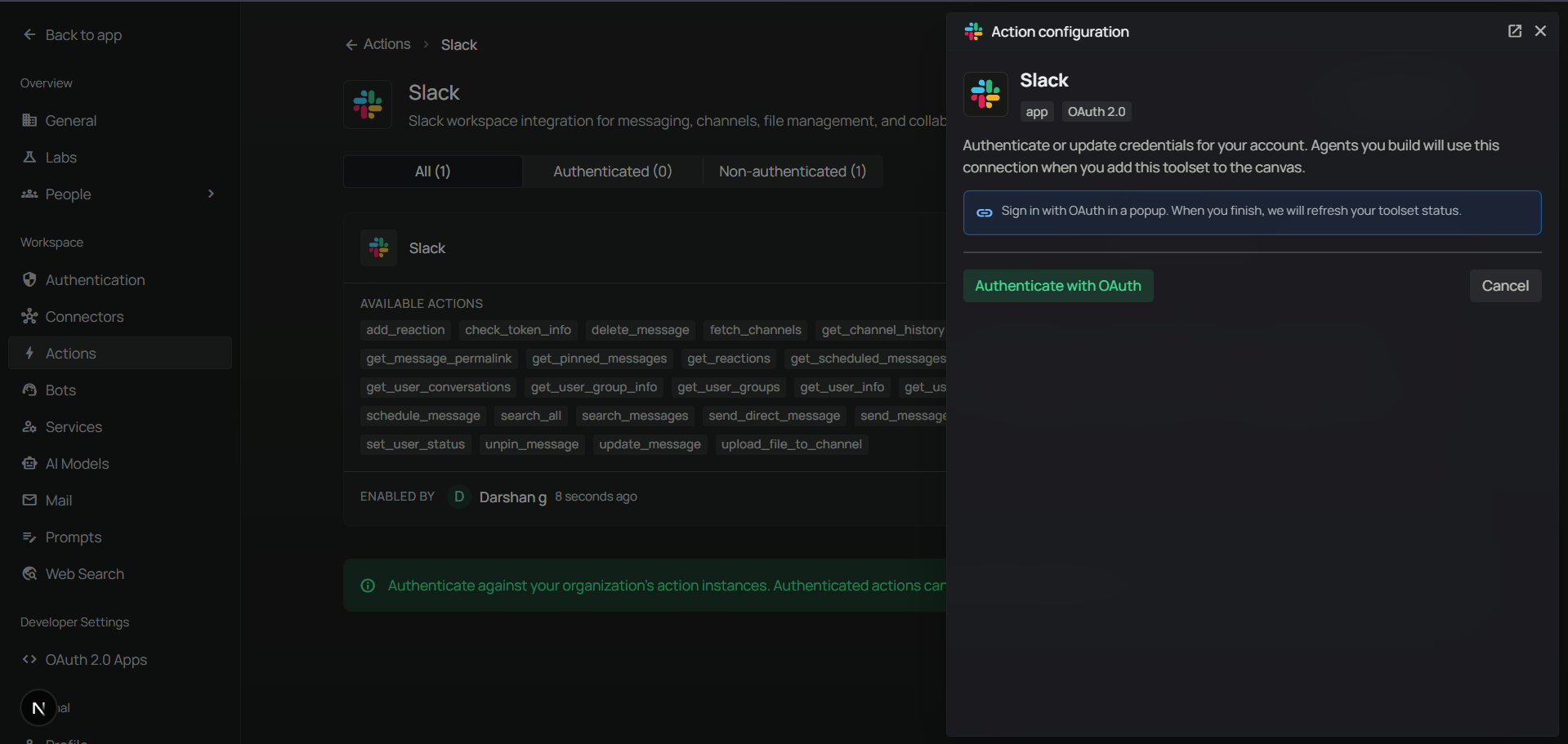Click the update_message chip
The image size is (1568, 744).
(650, 444)
